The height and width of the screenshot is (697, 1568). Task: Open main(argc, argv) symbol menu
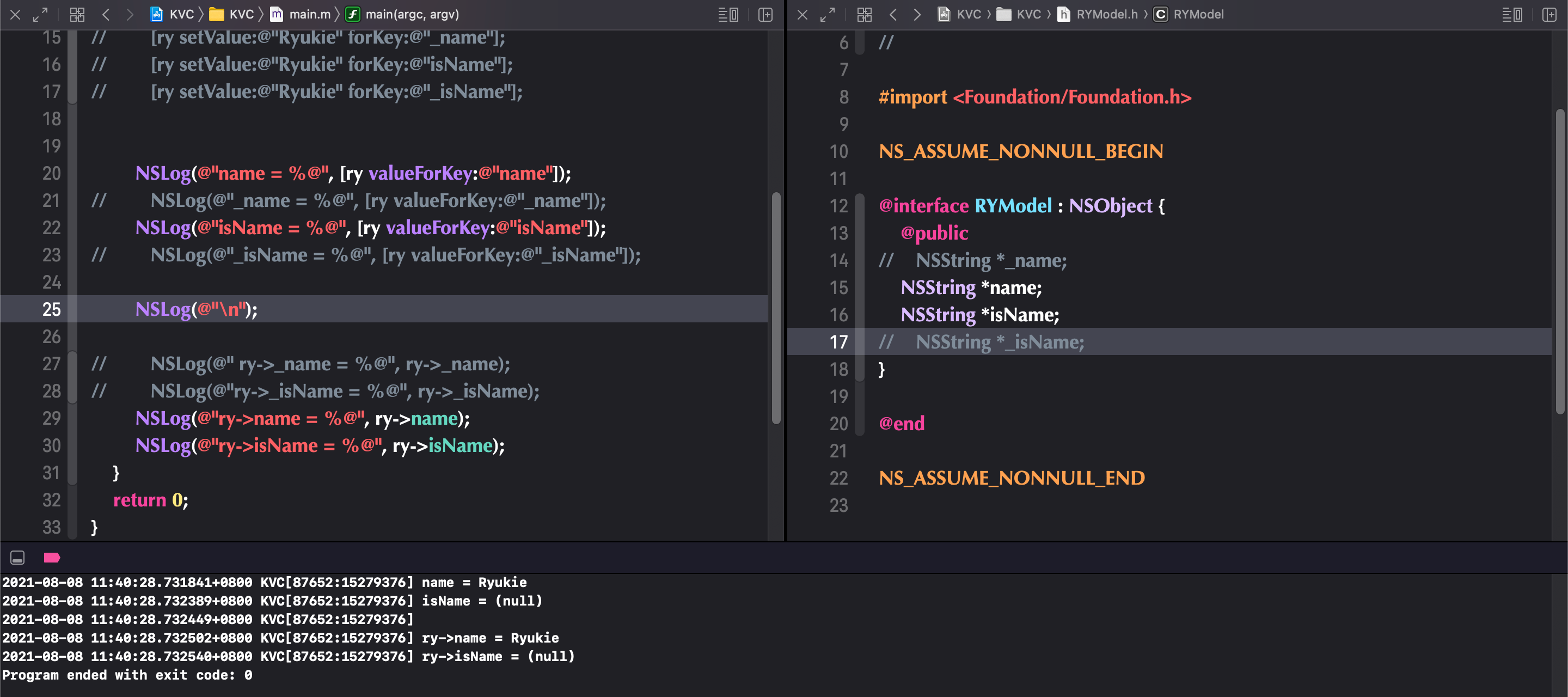(402, 14)
